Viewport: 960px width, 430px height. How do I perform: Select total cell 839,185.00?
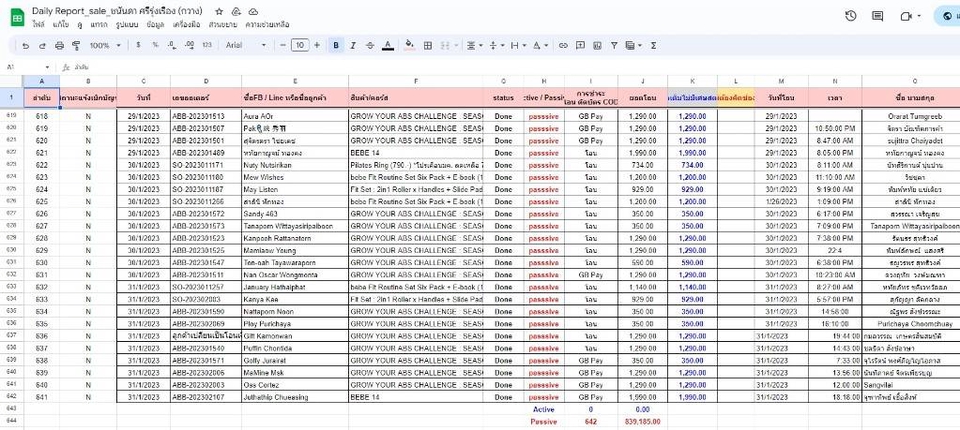pos(642,421)
